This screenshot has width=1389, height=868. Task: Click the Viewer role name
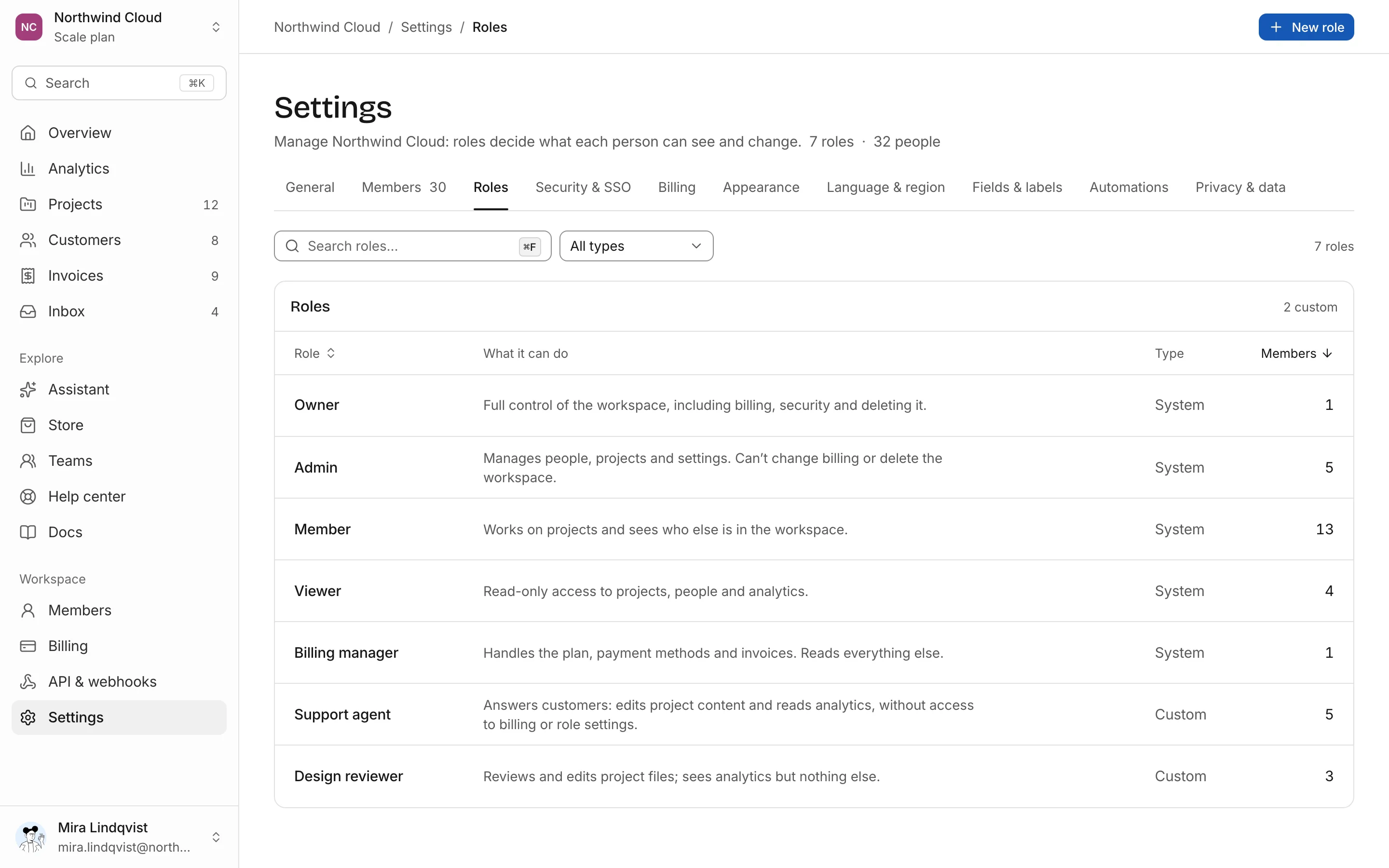point(317,591)
